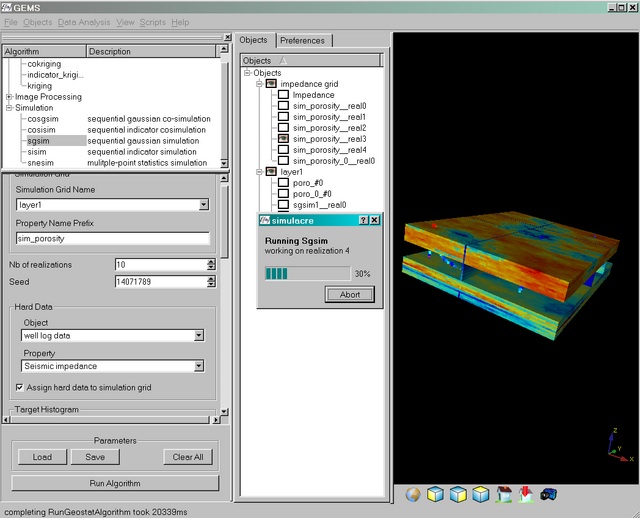Abort the running Sgsim simulation
The image size is (640, 518).
pos(350,294)
